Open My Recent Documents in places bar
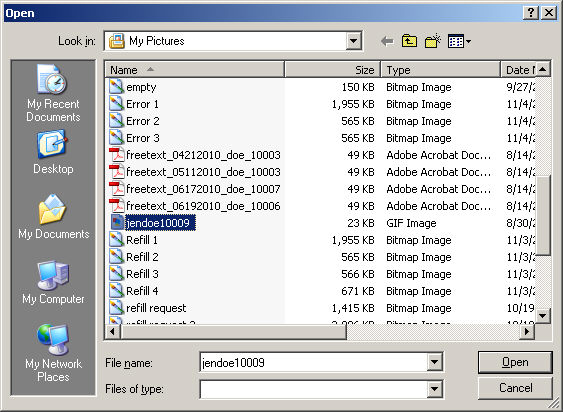 coord(53,93)
